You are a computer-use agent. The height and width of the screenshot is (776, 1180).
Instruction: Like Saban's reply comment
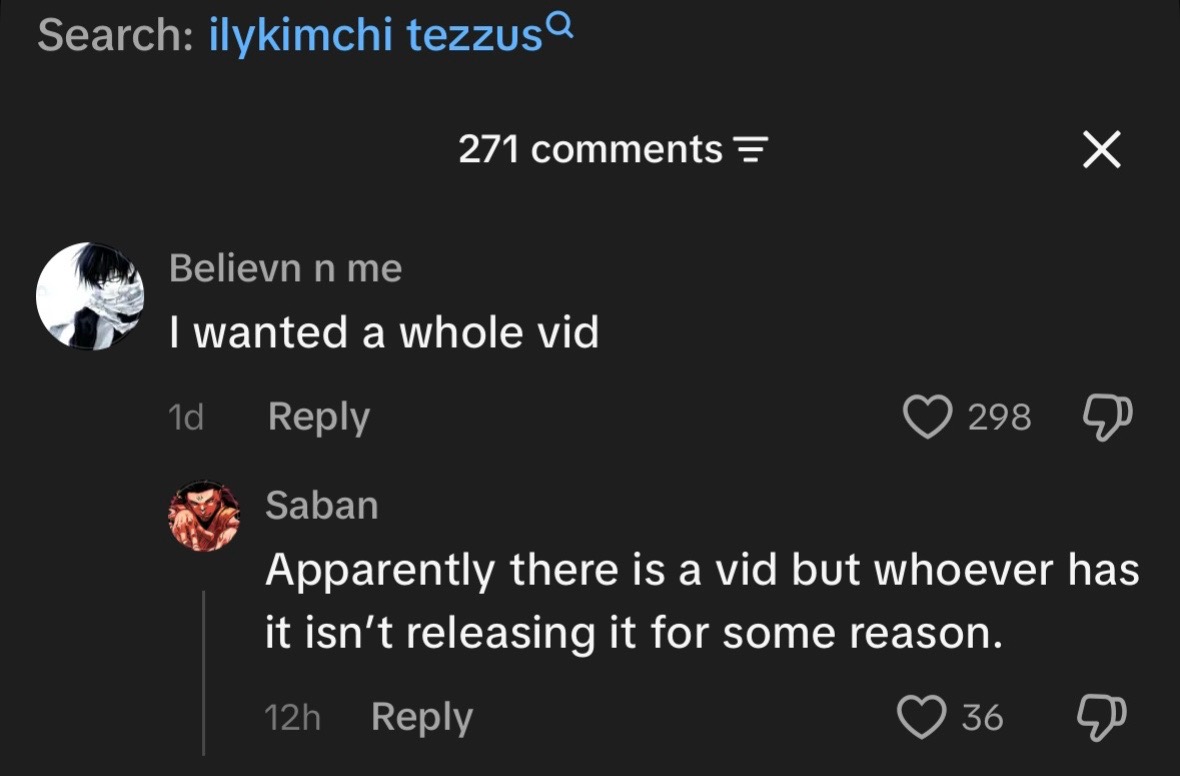922,717
